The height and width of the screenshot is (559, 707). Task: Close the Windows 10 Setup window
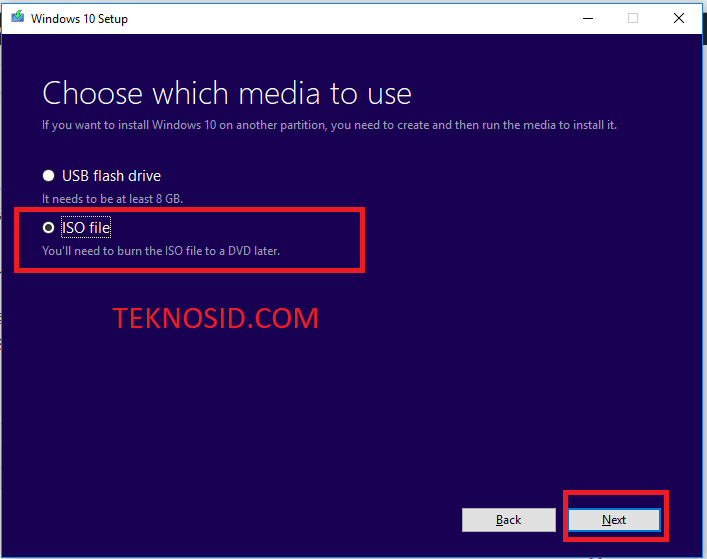tap(679, 18)
